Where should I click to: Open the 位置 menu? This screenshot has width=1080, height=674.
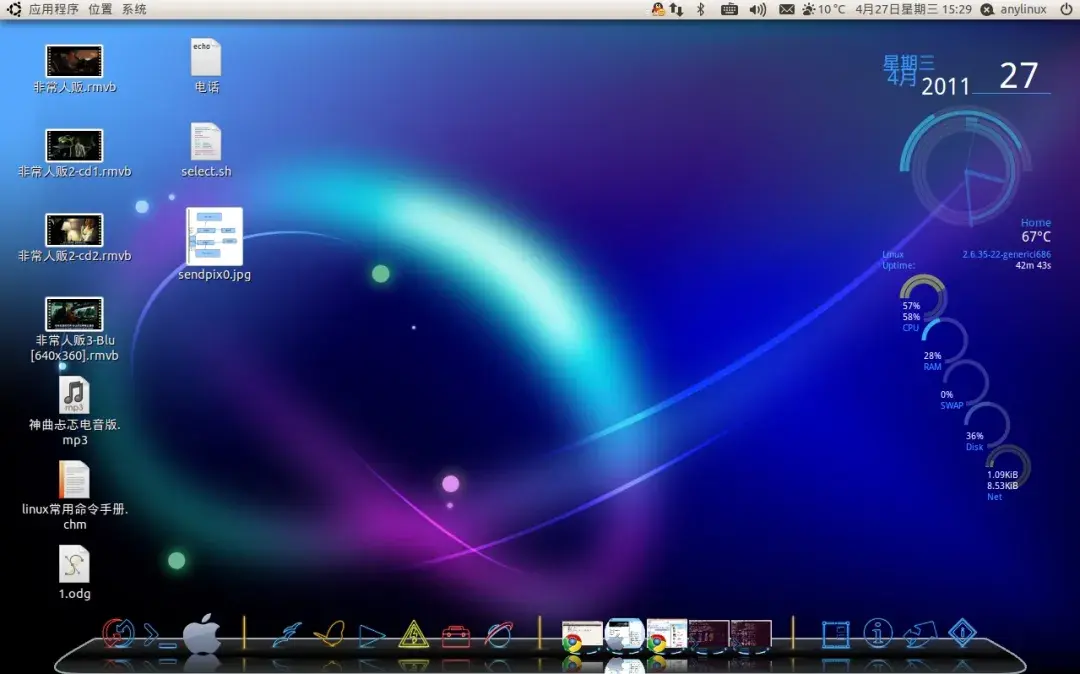point(100,9)
